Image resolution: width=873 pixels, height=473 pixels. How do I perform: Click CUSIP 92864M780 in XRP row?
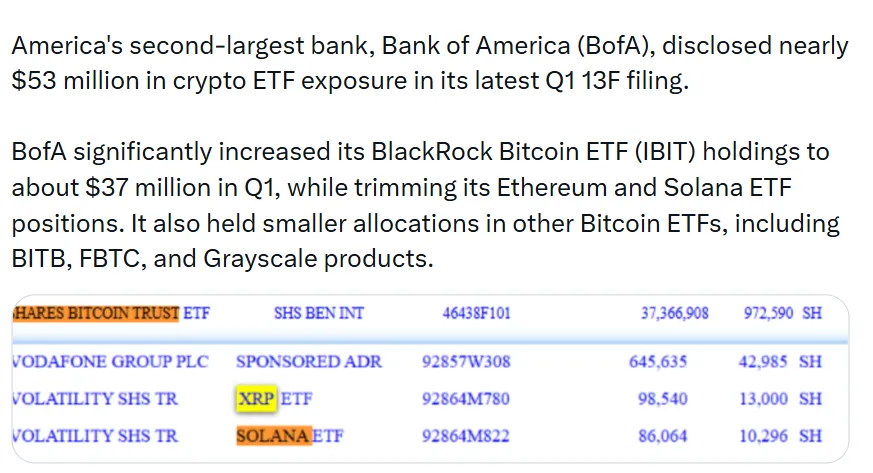465,399
